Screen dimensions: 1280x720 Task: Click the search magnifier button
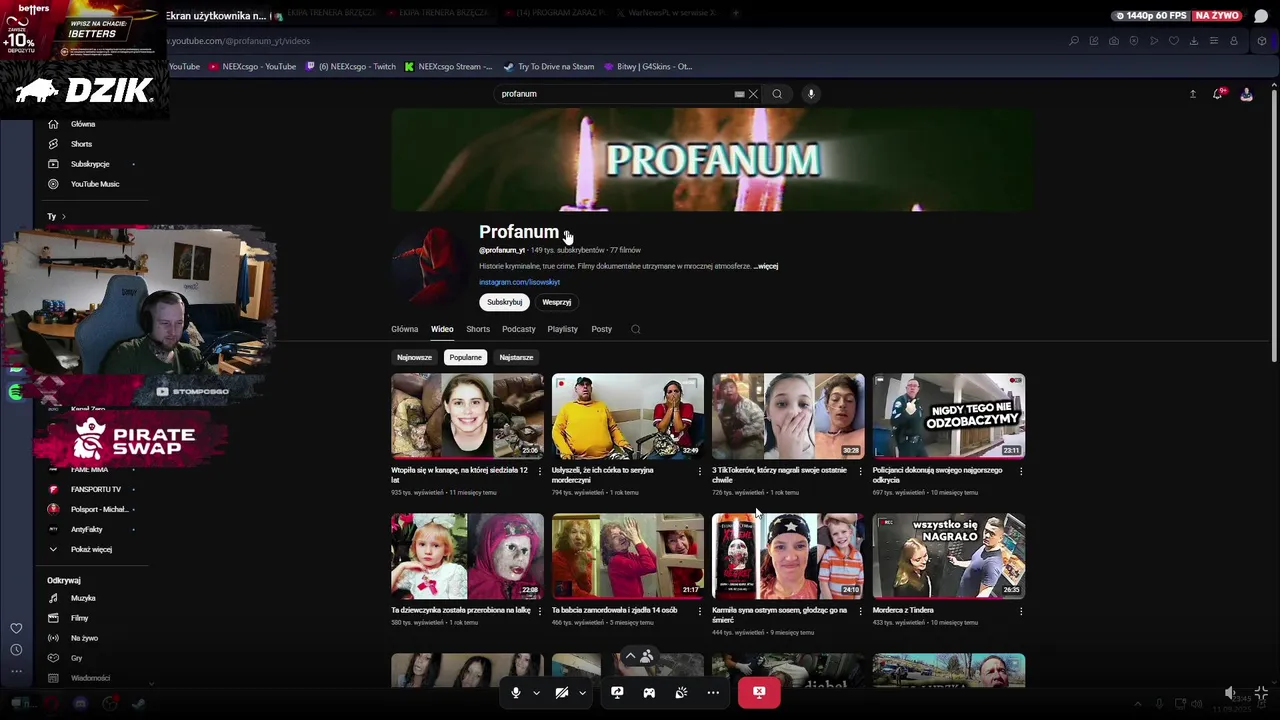pyautogui.click(x=777, y=94)
